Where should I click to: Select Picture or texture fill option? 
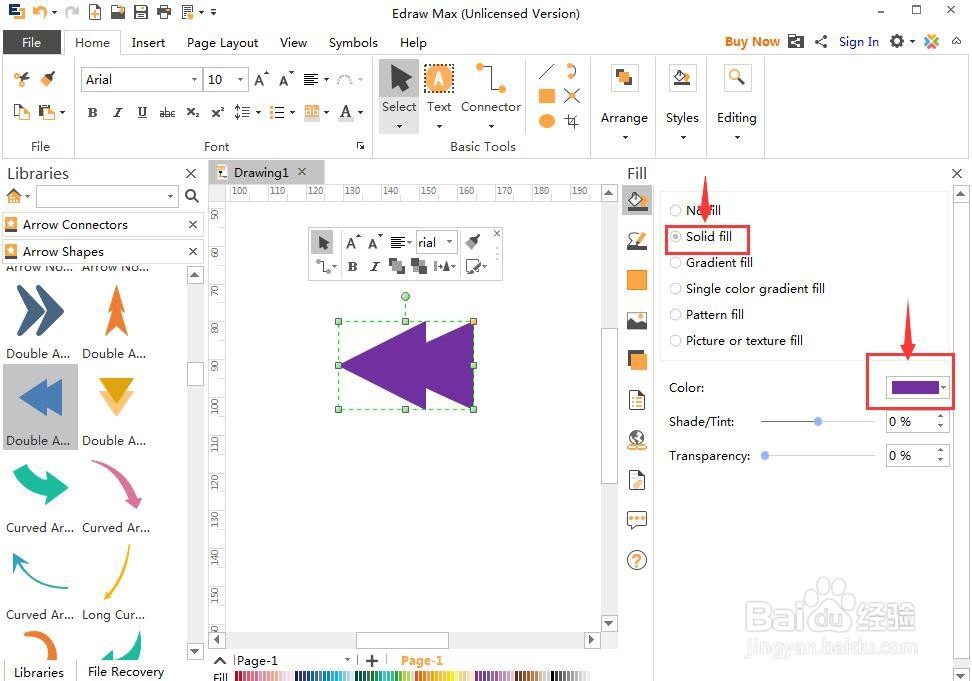pyautogui.click(x=736, y=340)
